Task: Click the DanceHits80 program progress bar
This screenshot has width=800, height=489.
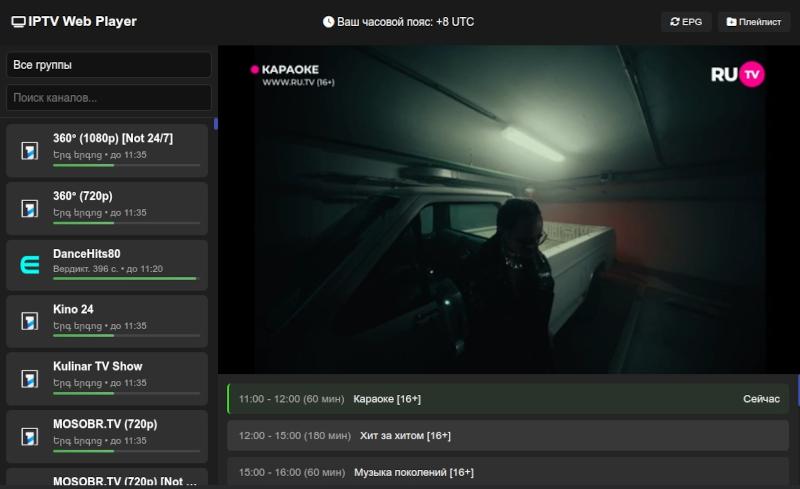Action: 126,279
